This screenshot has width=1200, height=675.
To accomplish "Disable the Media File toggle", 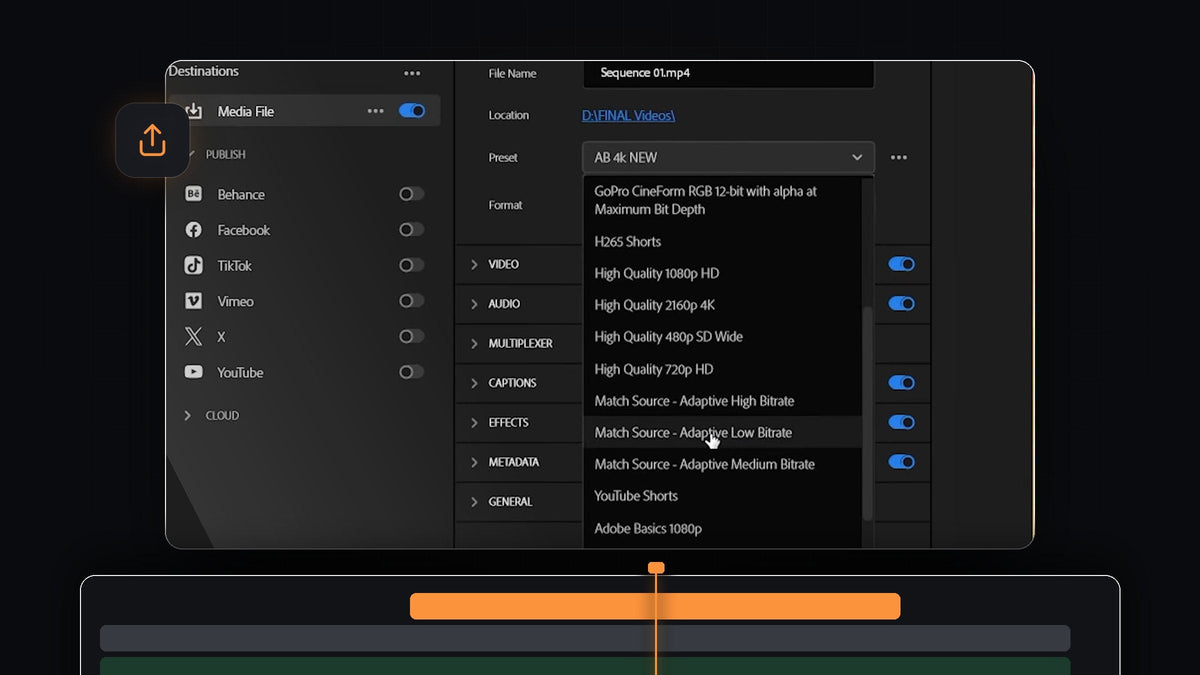I will [412, 111].
